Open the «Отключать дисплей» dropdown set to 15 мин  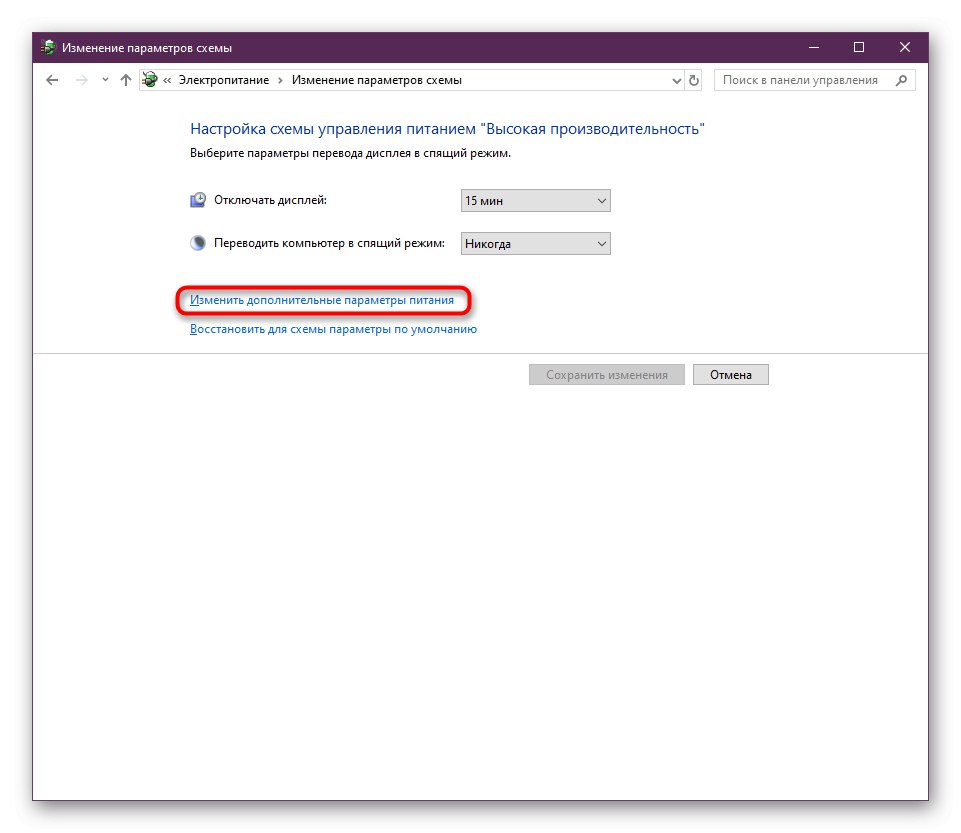536,200
